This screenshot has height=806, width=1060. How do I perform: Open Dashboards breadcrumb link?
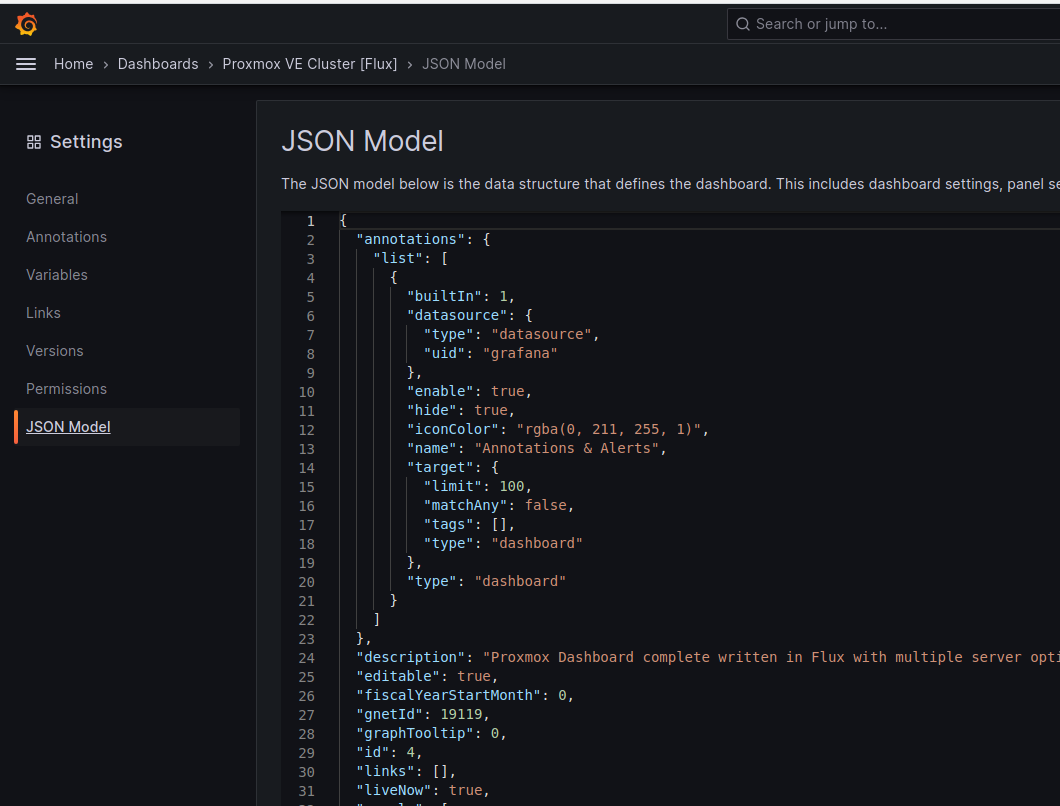coord(158,64)
